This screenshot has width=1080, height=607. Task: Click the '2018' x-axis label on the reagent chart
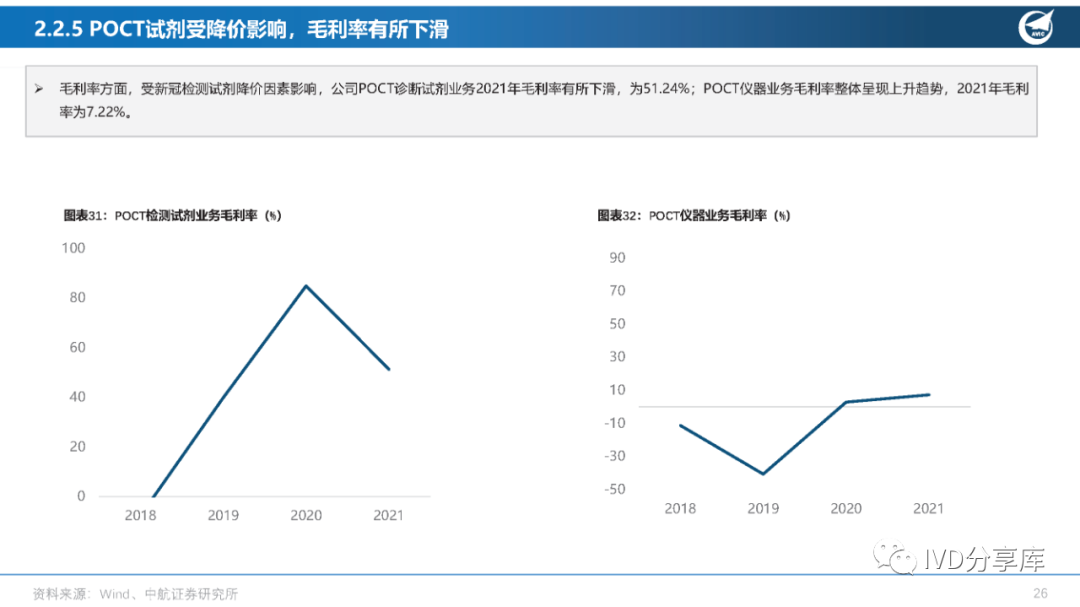(x=141, y=515)
